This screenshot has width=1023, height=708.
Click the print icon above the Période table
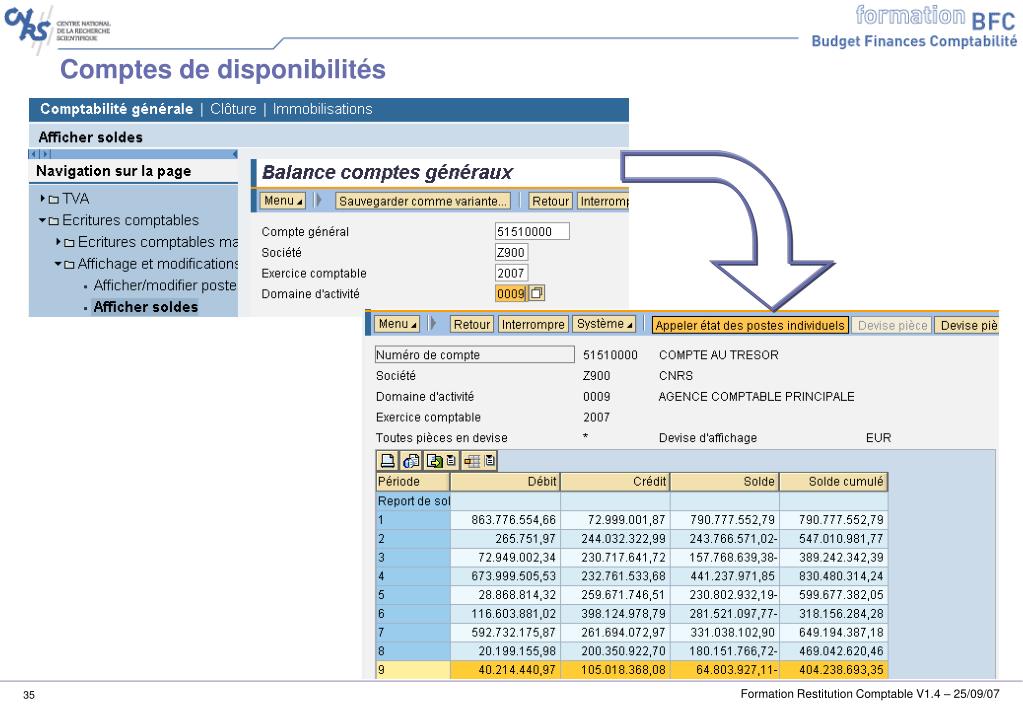tap(387, 461)
